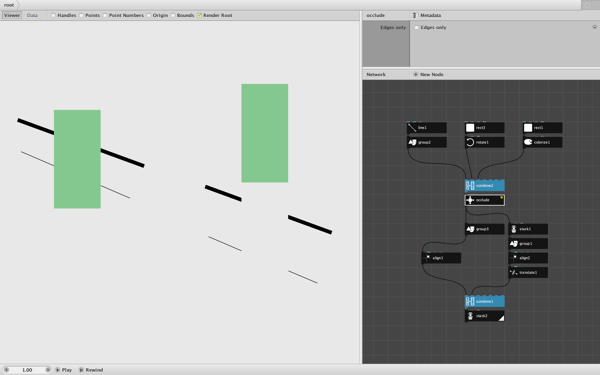Decrease frame number with left stepper arrow
This screenshot has height=375, width=600.
point(6,370)
